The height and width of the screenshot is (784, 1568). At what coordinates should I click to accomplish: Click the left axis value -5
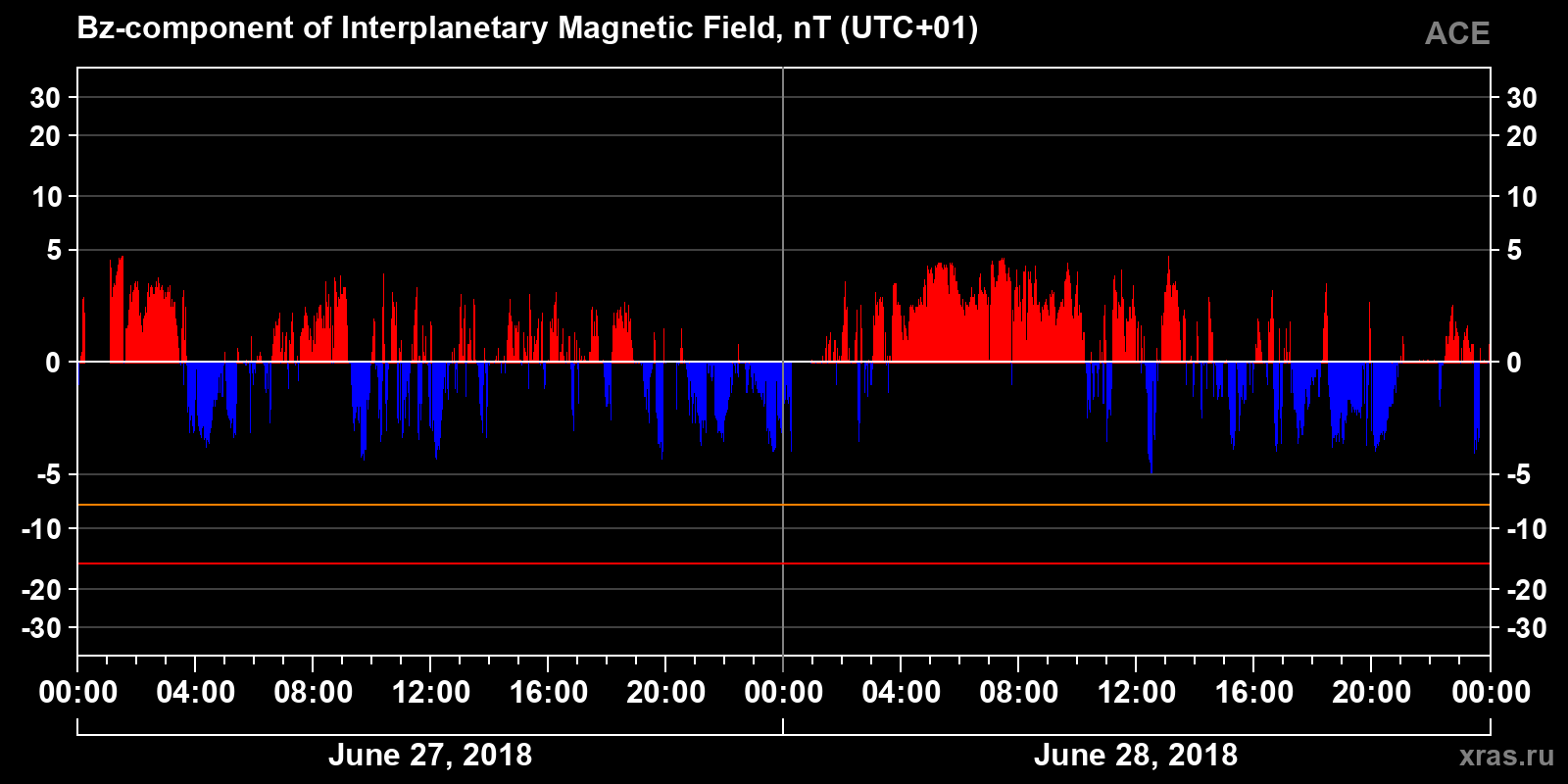49,475
